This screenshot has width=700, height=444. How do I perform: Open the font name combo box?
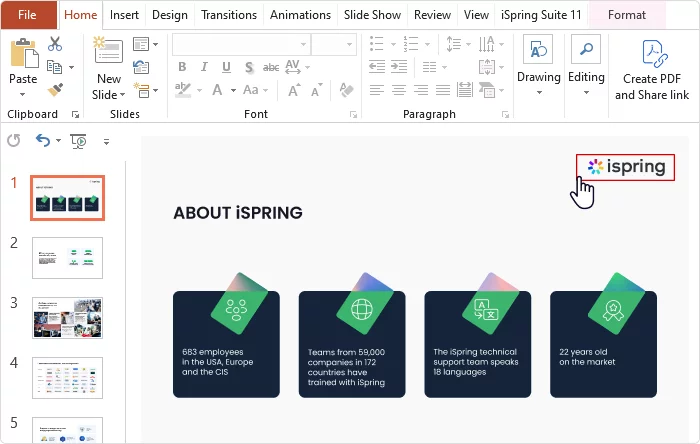(241, 44)
